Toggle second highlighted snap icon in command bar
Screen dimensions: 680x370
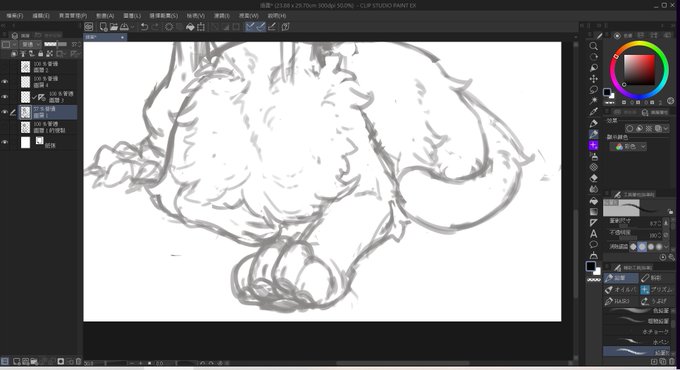[260, 27]
